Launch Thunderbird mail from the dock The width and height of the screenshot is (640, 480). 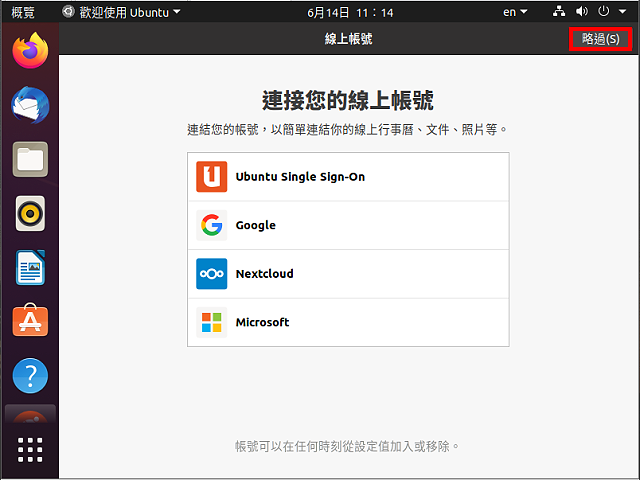tap(30, 104)
